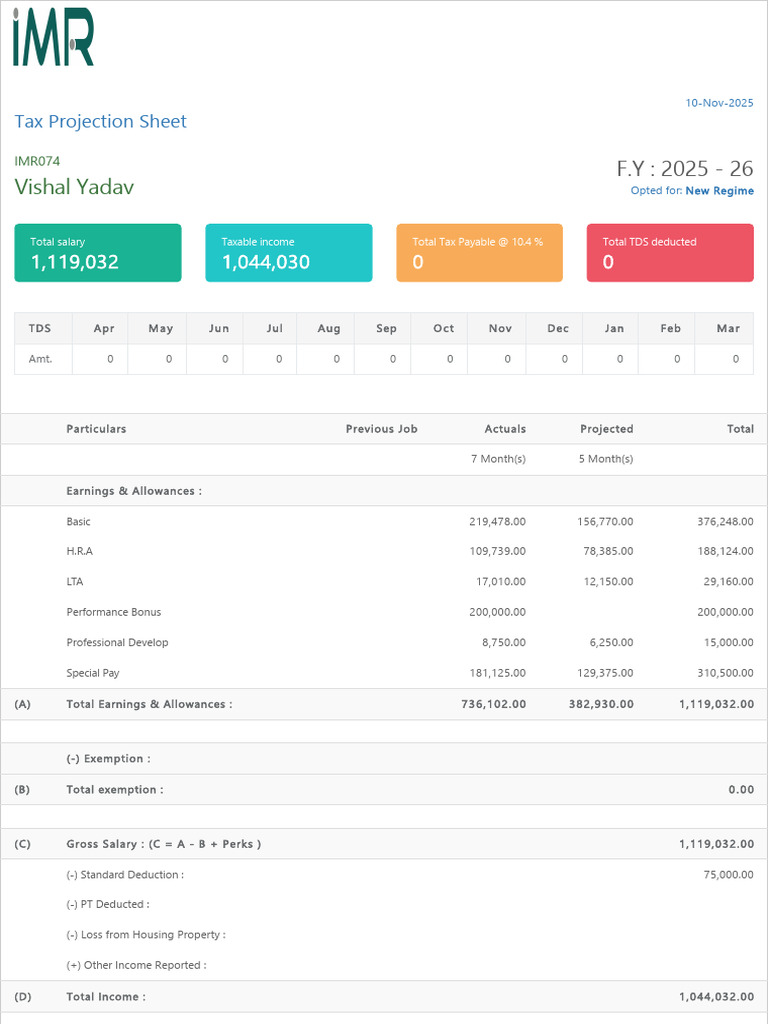Click Special Pay total 310,500.00
This screenshot has width=768, height=1024.
726,673
